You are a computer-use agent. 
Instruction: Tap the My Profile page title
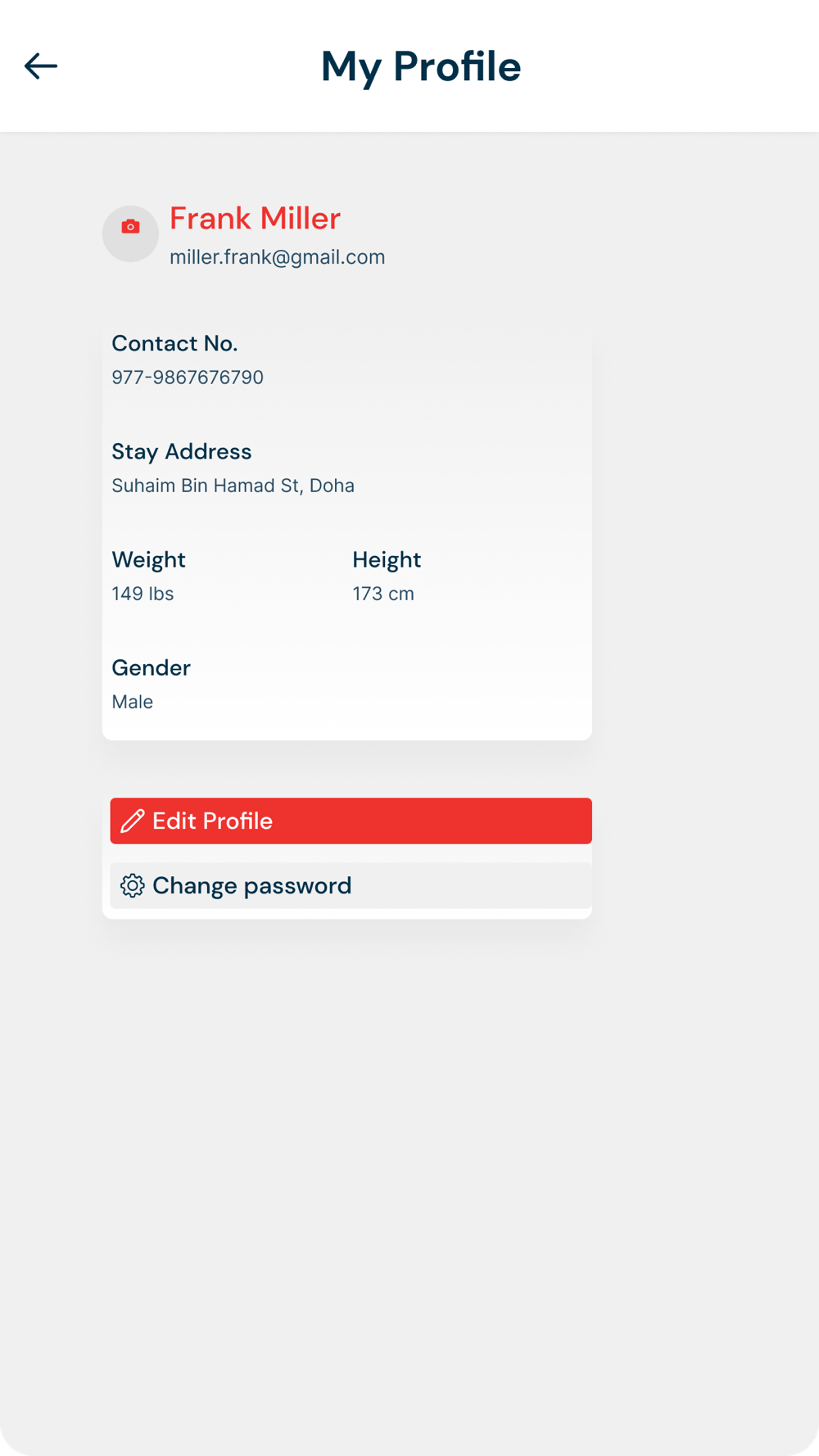pos(421,66)
